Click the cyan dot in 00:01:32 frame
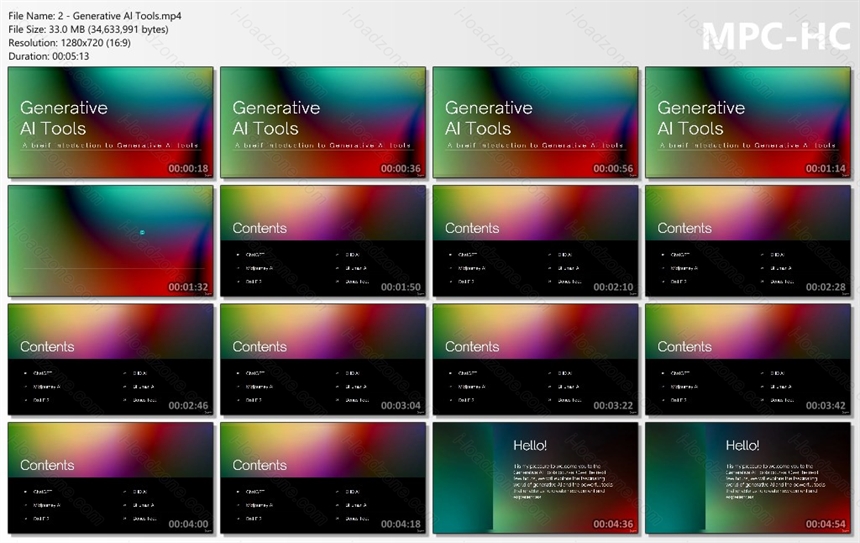This screenshot has width=860, height=543. click(142, 233)
